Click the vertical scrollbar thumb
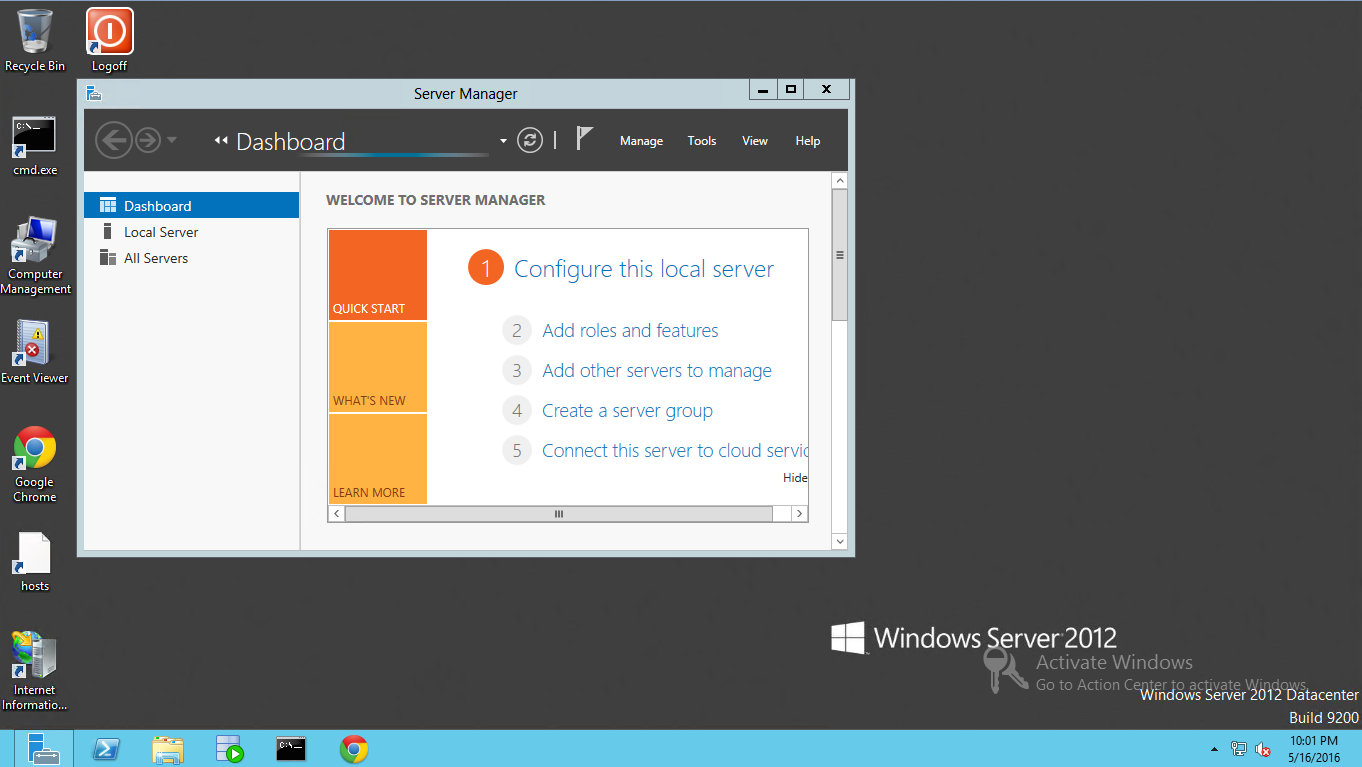 (x=840, y=255)
